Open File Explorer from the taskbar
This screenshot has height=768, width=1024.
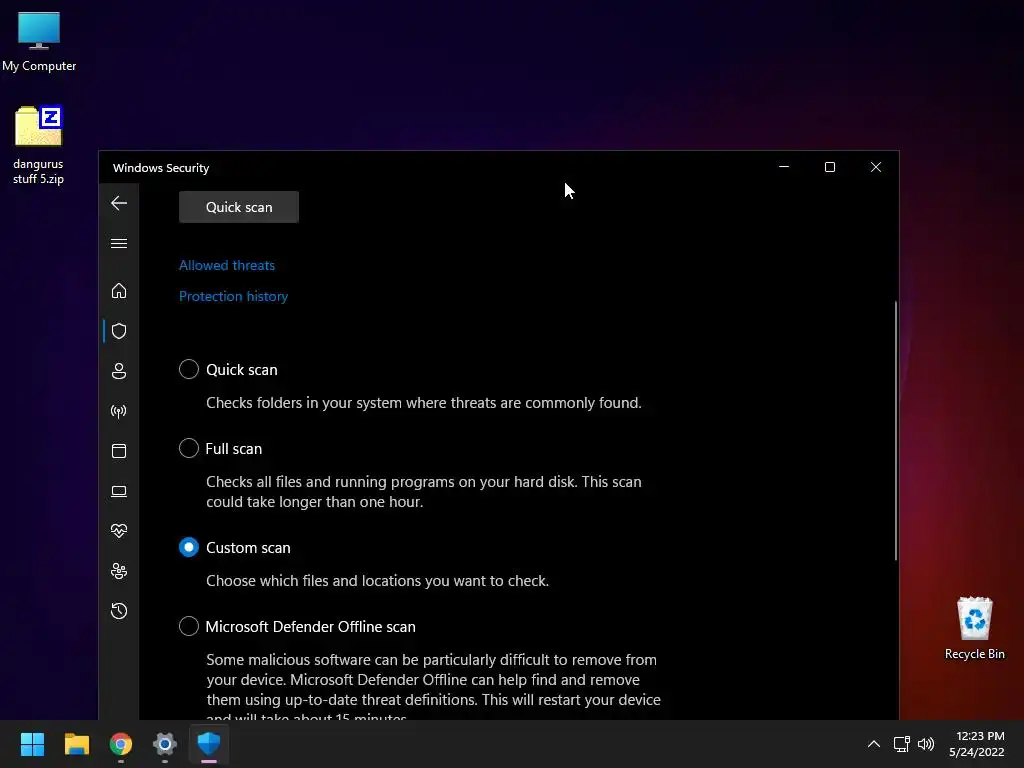(76, 744)
